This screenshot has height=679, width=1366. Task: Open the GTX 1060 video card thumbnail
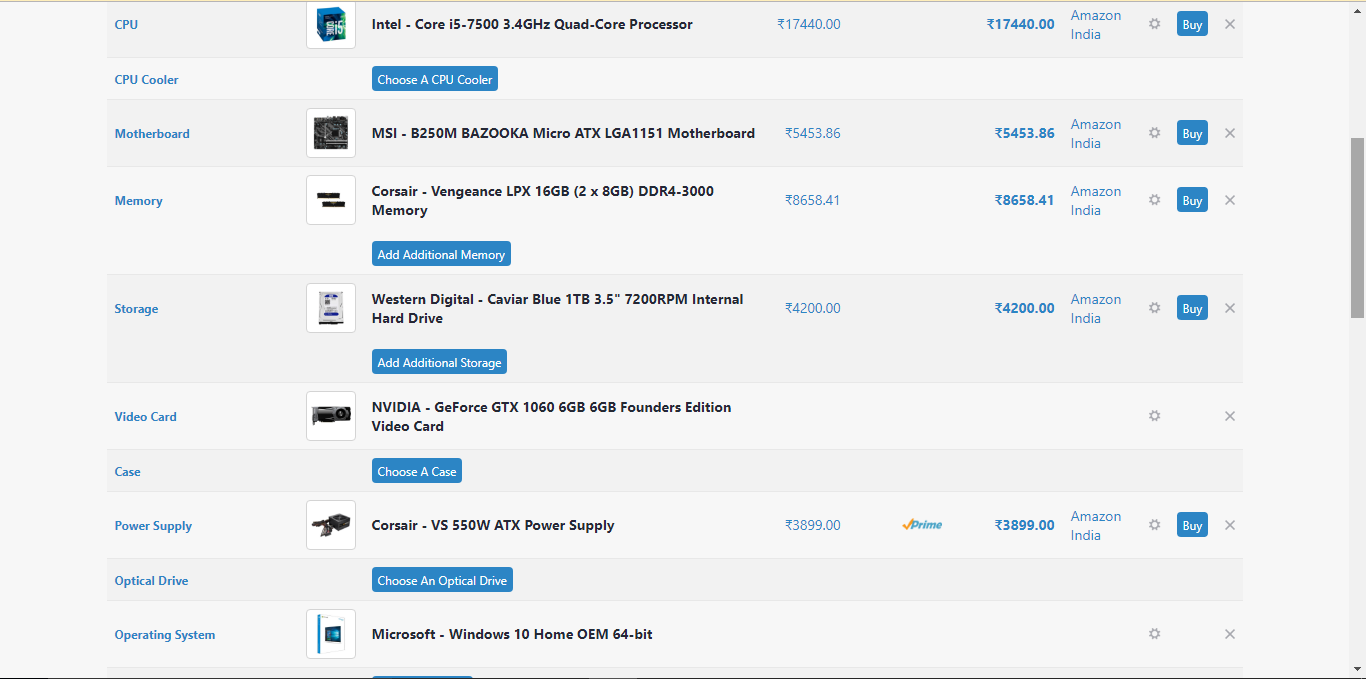331,416
